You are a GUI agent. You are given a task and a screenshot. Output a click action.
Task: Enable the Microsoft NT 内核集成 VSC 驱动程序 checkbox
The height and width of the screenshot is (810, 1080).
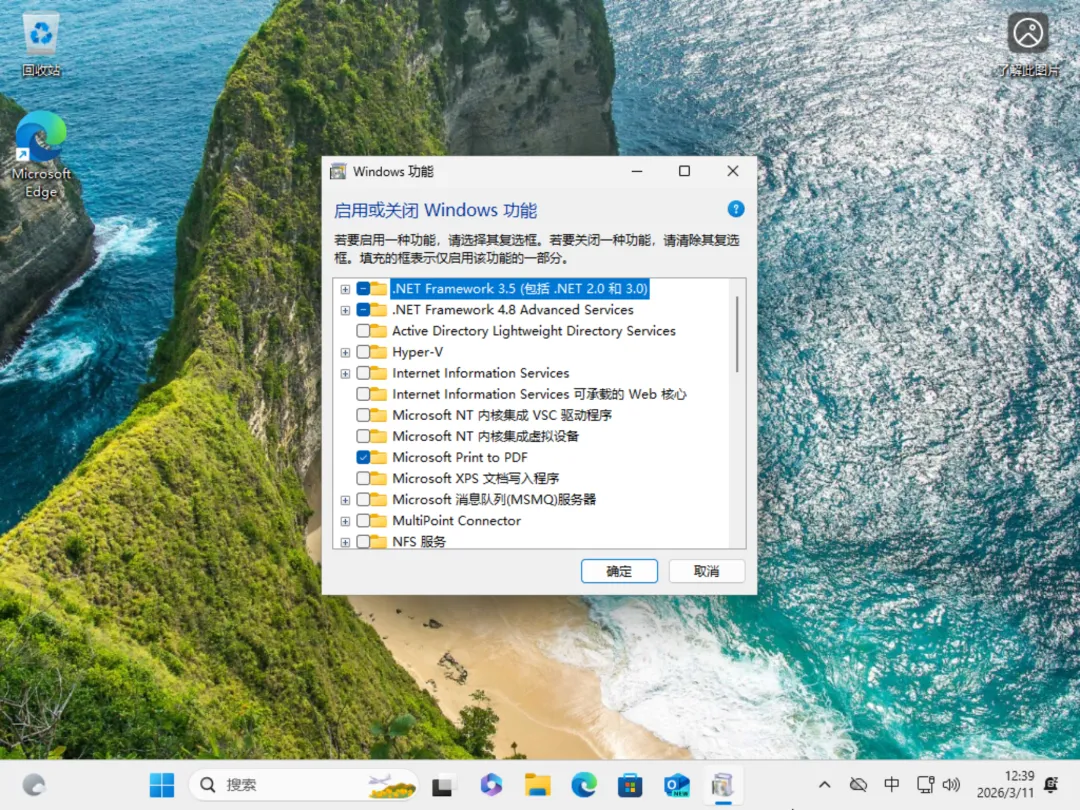pos(363,415)
